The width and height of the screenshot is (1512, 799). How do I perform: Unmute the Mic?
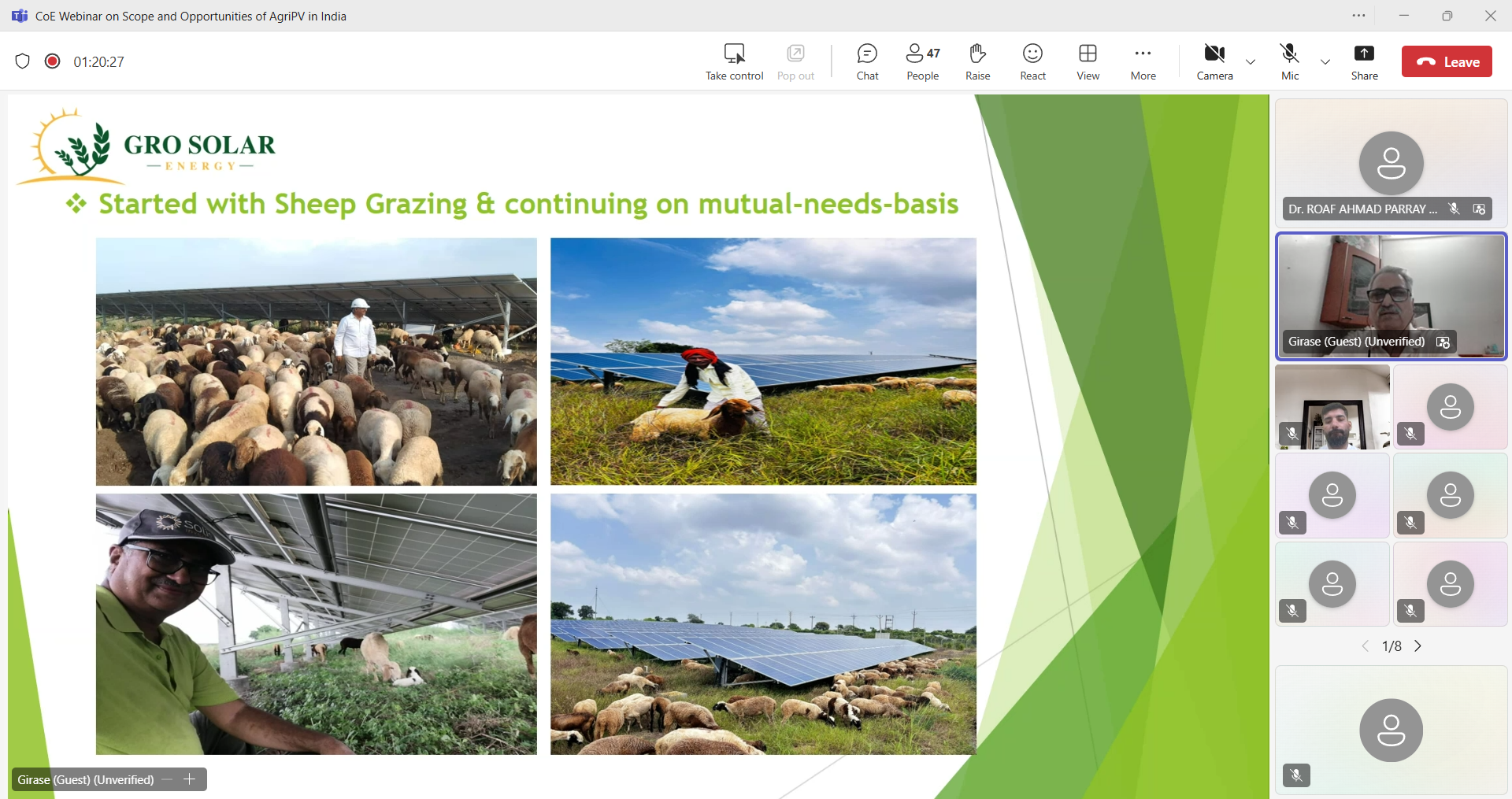coord(1289,61)
